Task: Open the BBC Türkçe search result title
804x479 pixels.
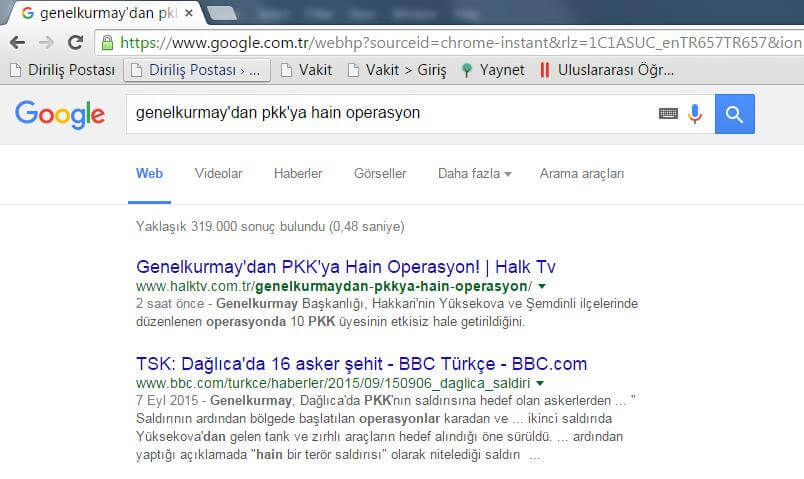Action: tap(361, 363)
